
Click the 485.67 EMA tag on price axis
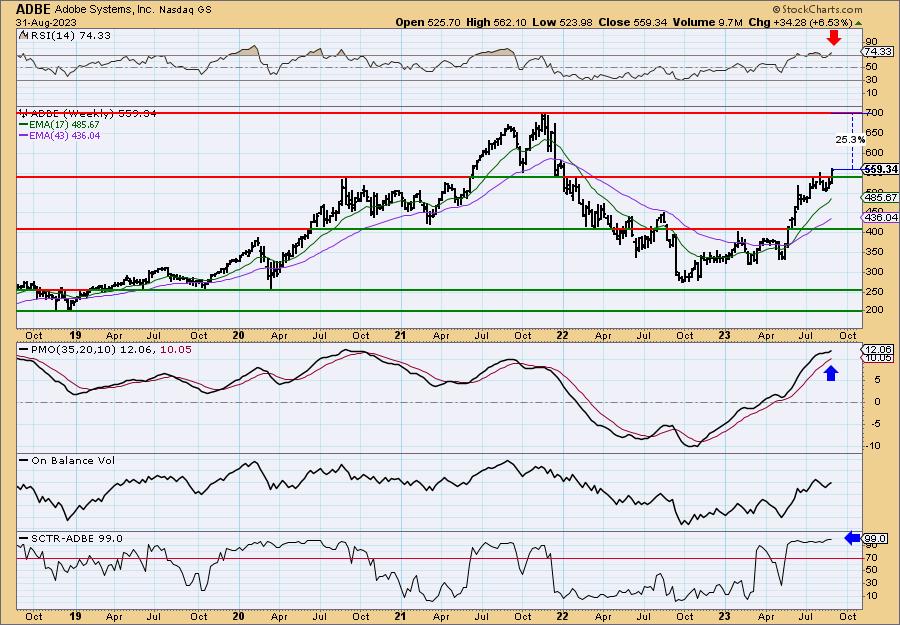(x=880, y=197)
